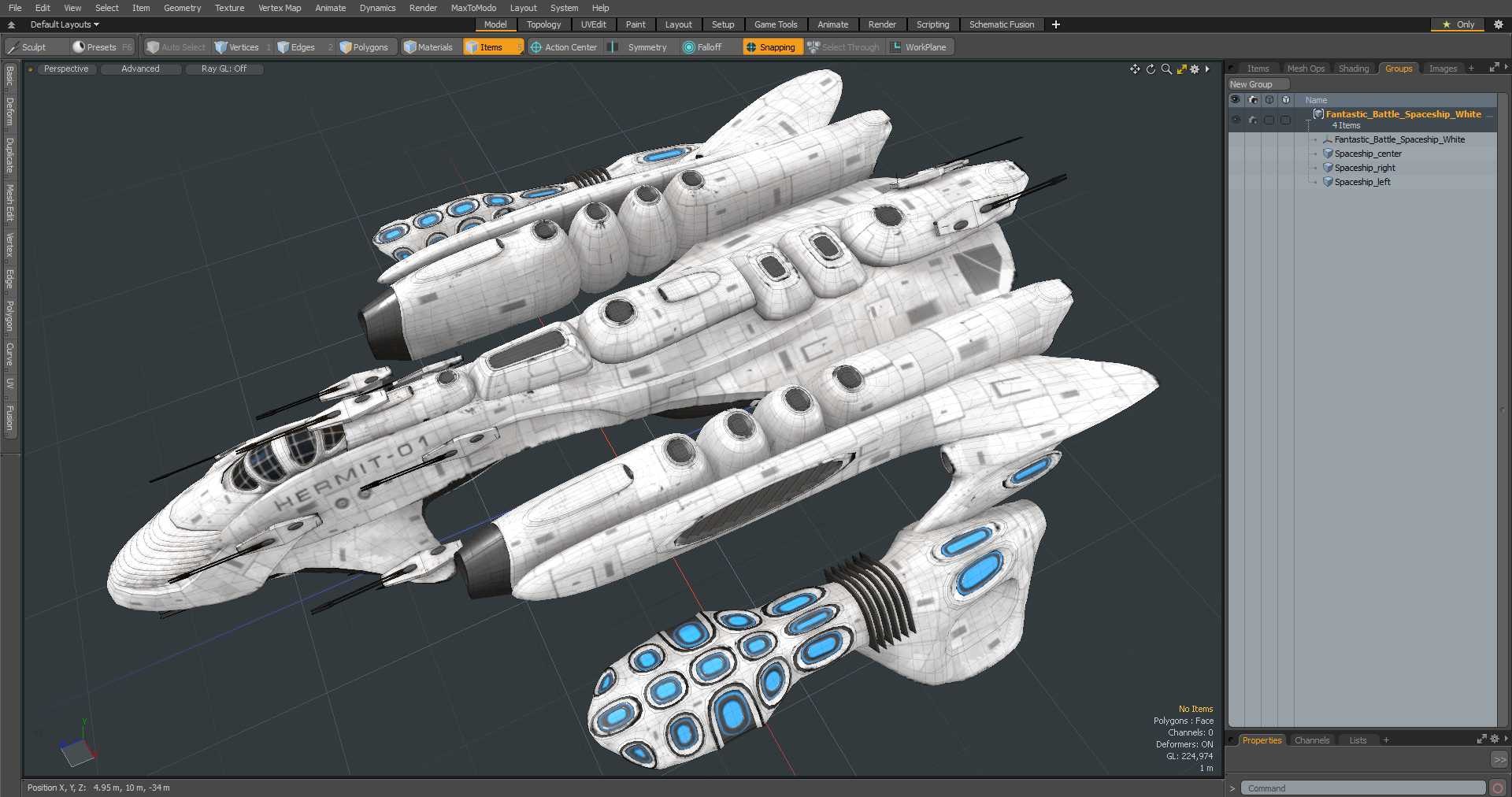Open the Ray GL: Off dropdown
This screenshot has height=797, width=1512.
pyautogui.click(x=224, y=69)
